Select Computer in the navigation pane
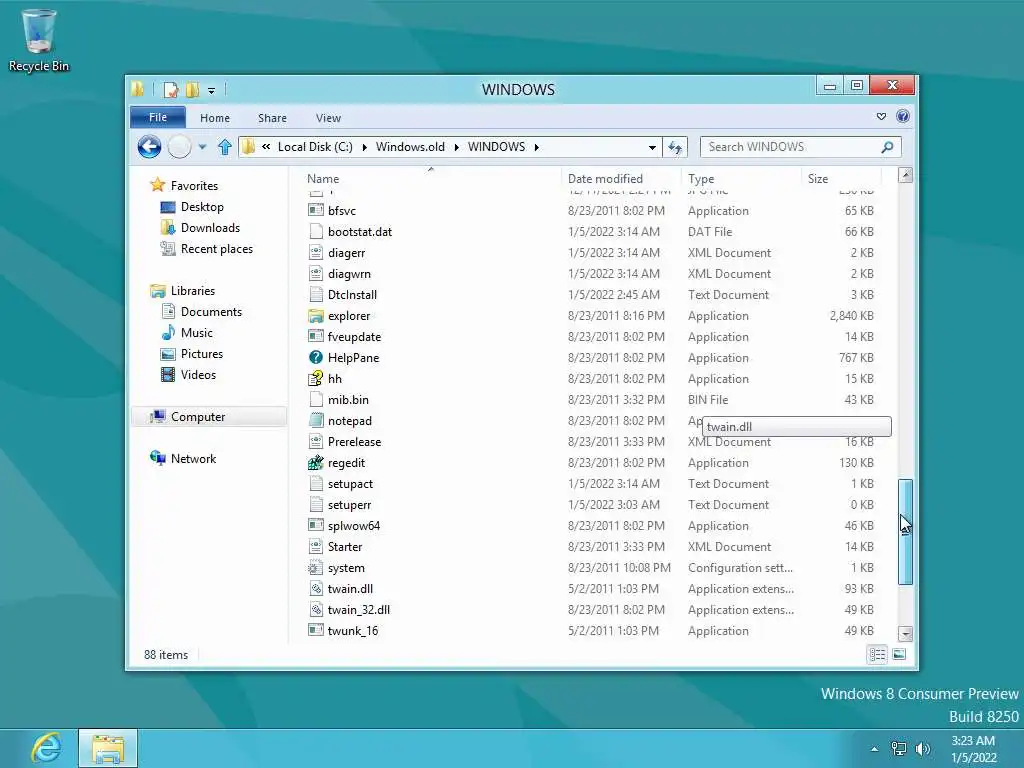This screenshot has width=1024, height=768. click(197, 417)
